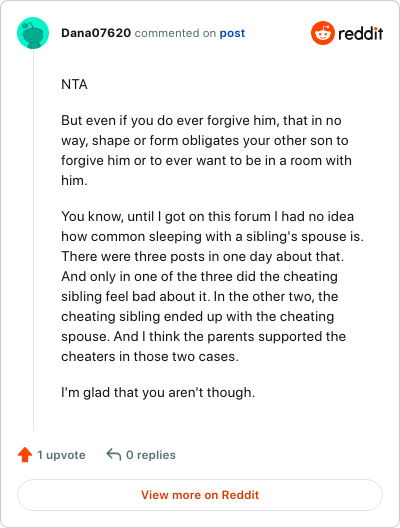Click the orange Reddit Snoo logo

(x=323, y=33)
